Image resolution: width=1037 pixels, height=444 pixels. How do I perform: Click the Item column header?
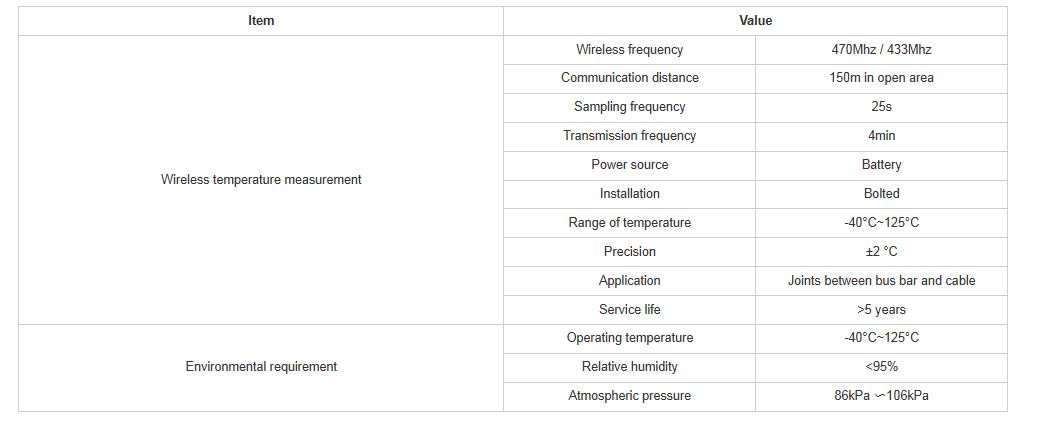pyautogui.click(x=261, y=21)
